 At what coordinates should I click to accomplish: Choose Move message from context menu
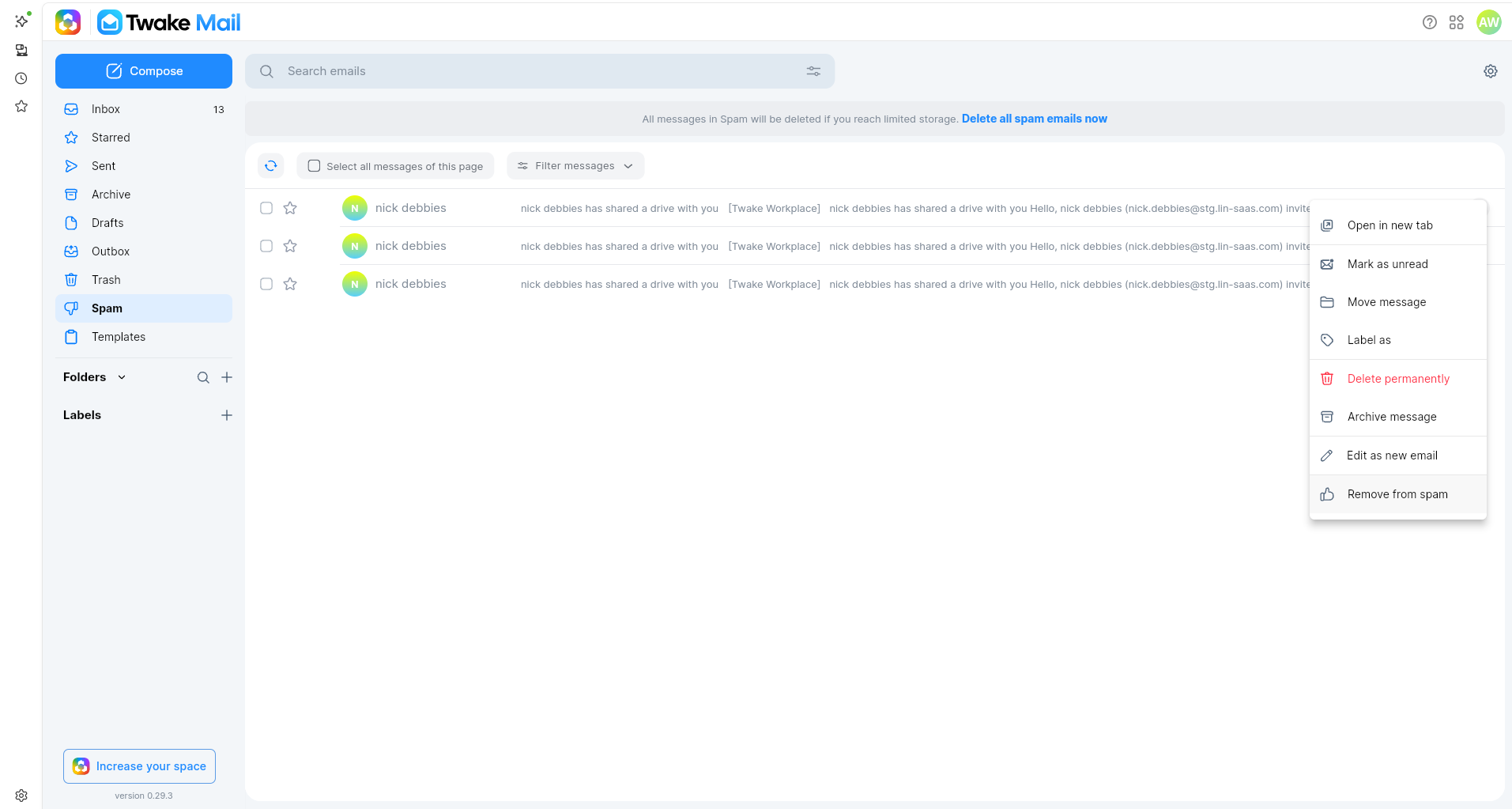(x=1397, y=302)
